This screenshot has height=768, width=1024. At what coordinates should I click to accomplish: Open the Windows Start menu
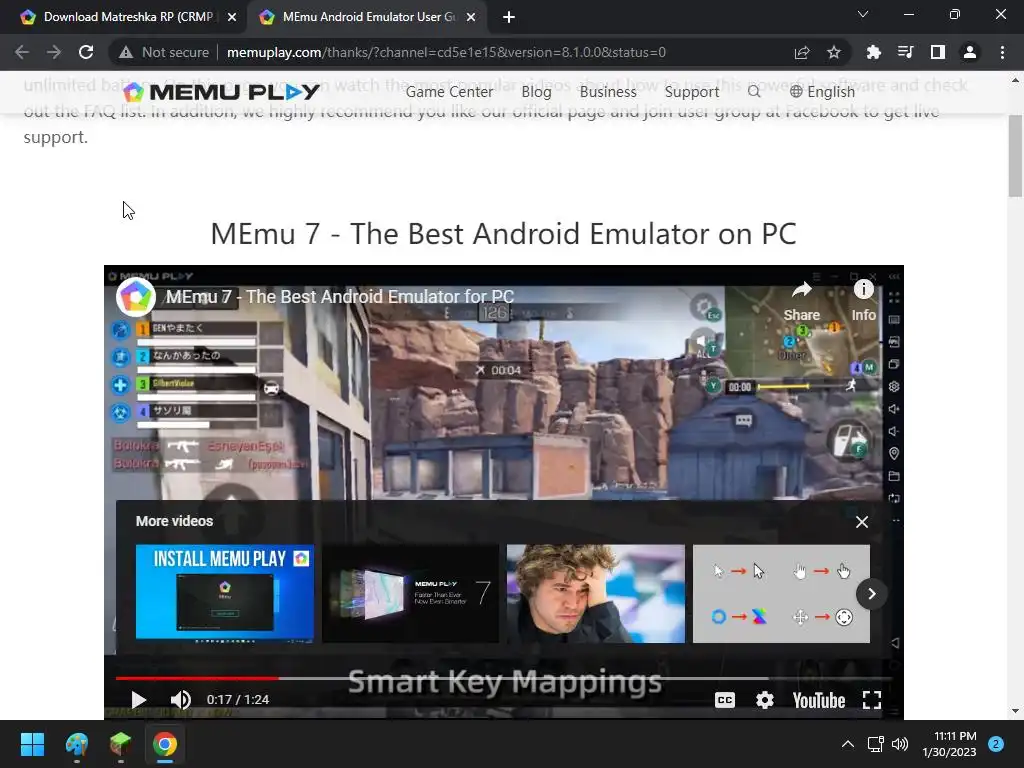[x=32, y=744]
